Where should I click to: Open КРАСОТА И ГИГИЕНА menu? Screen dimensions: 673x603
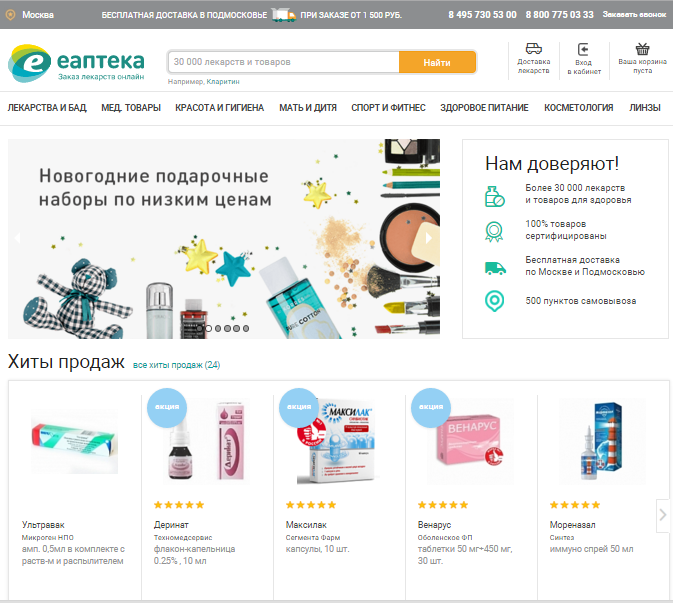point(219,108)
